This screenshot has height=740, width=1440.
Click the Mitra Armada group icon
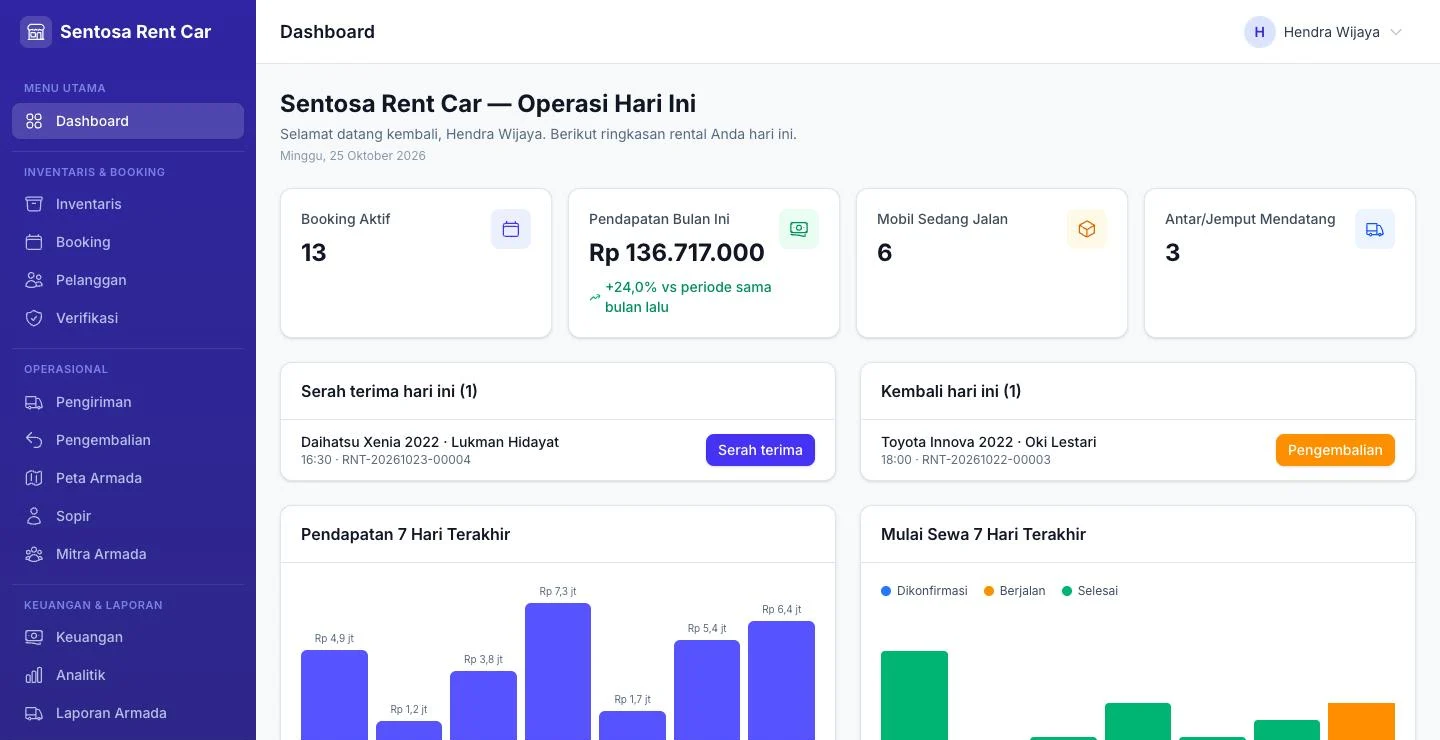(x=34, y=554)
